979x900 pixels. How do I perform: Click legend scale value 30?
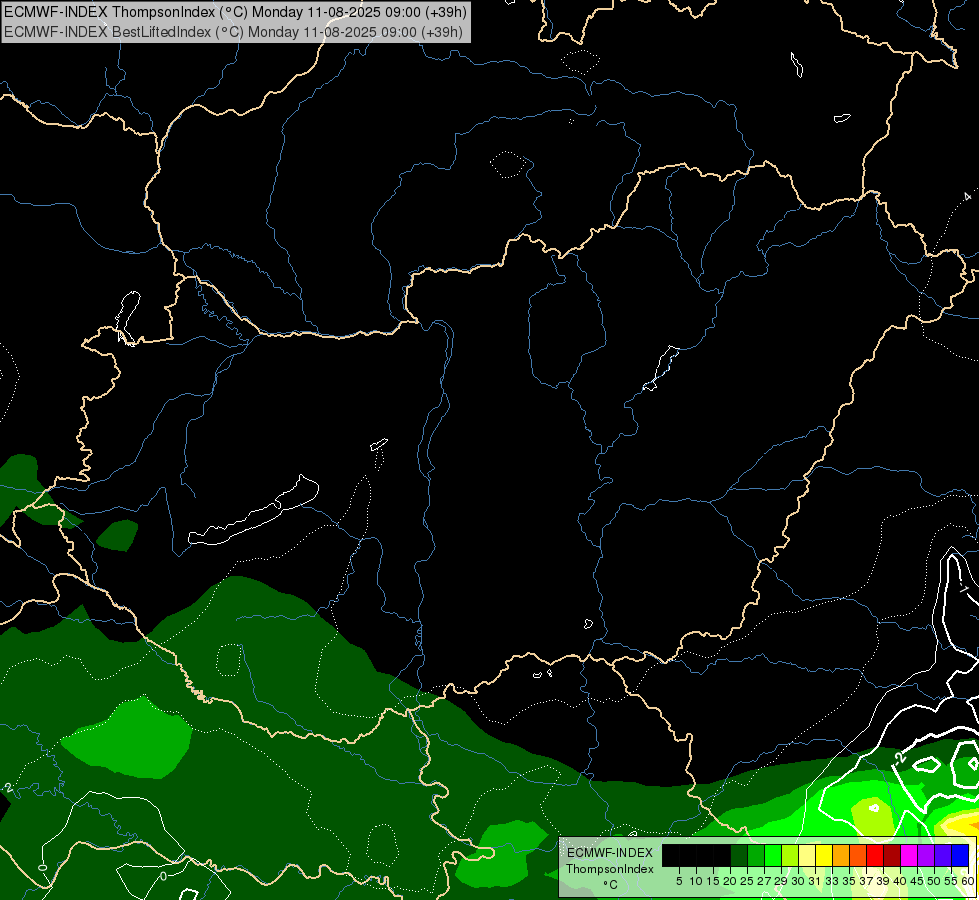click(798, 881)
